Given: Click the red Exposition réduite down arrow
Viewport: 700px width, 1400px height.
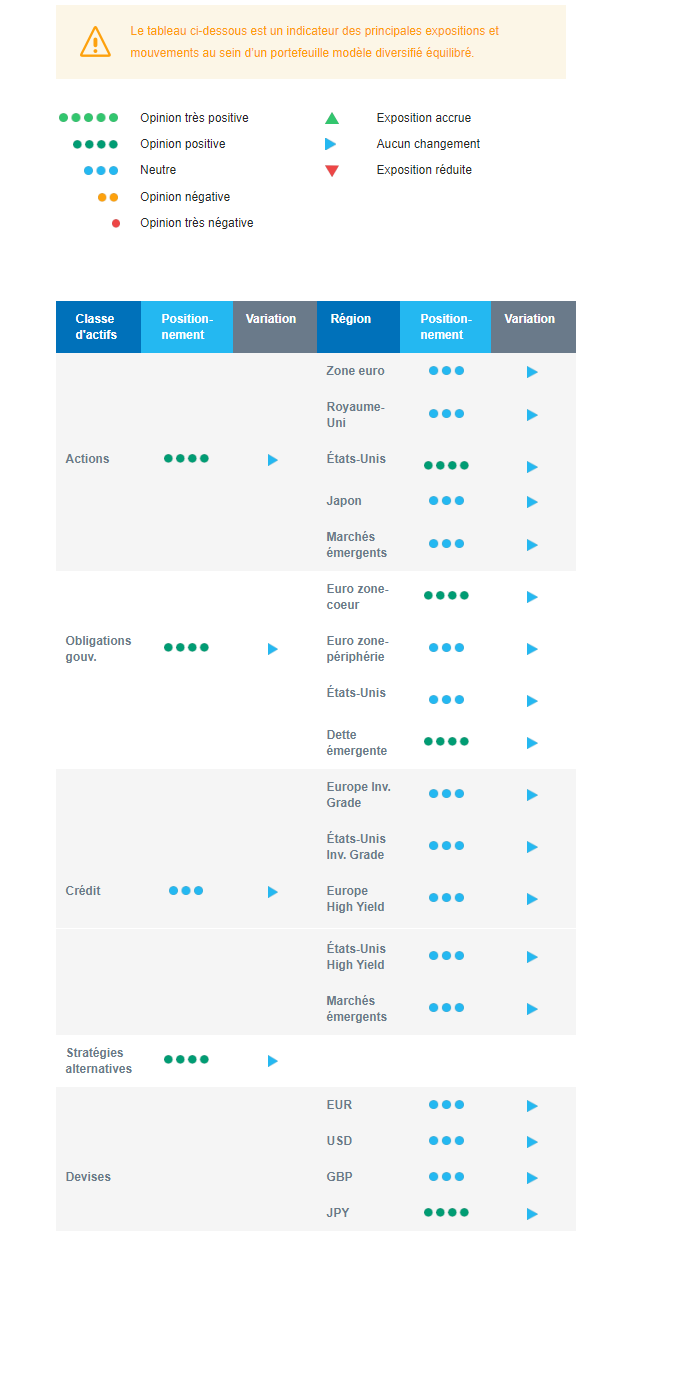Looking at the screenshot, I should (x=332, y=171).
